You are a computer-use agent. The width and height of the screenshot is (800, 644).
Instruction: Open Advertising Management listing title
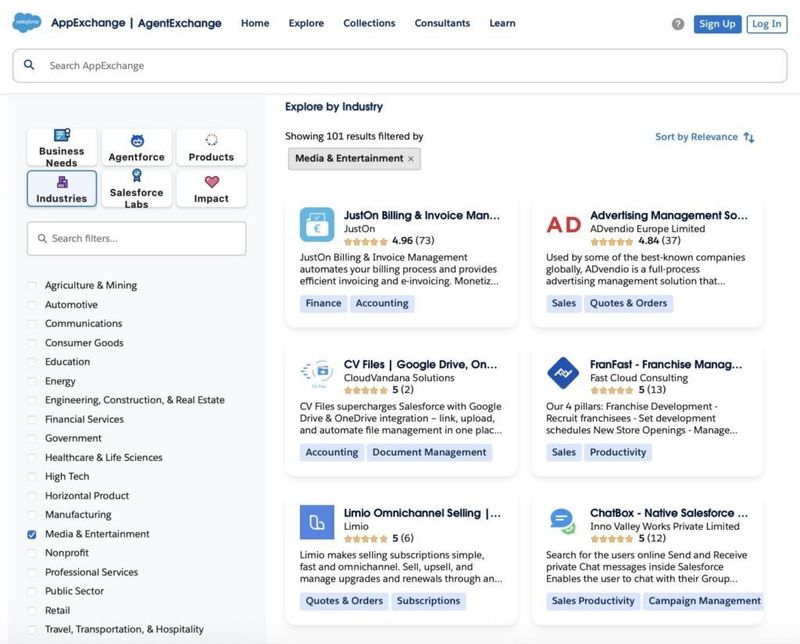669,215
